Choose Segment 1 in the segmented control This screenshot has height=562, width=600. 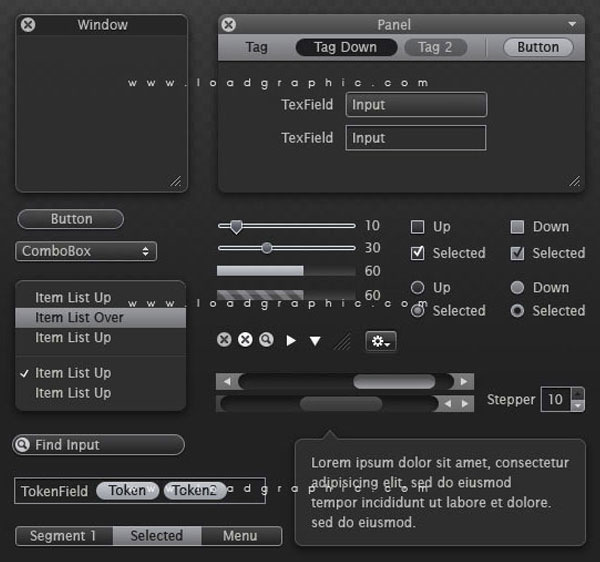(64, 536)
